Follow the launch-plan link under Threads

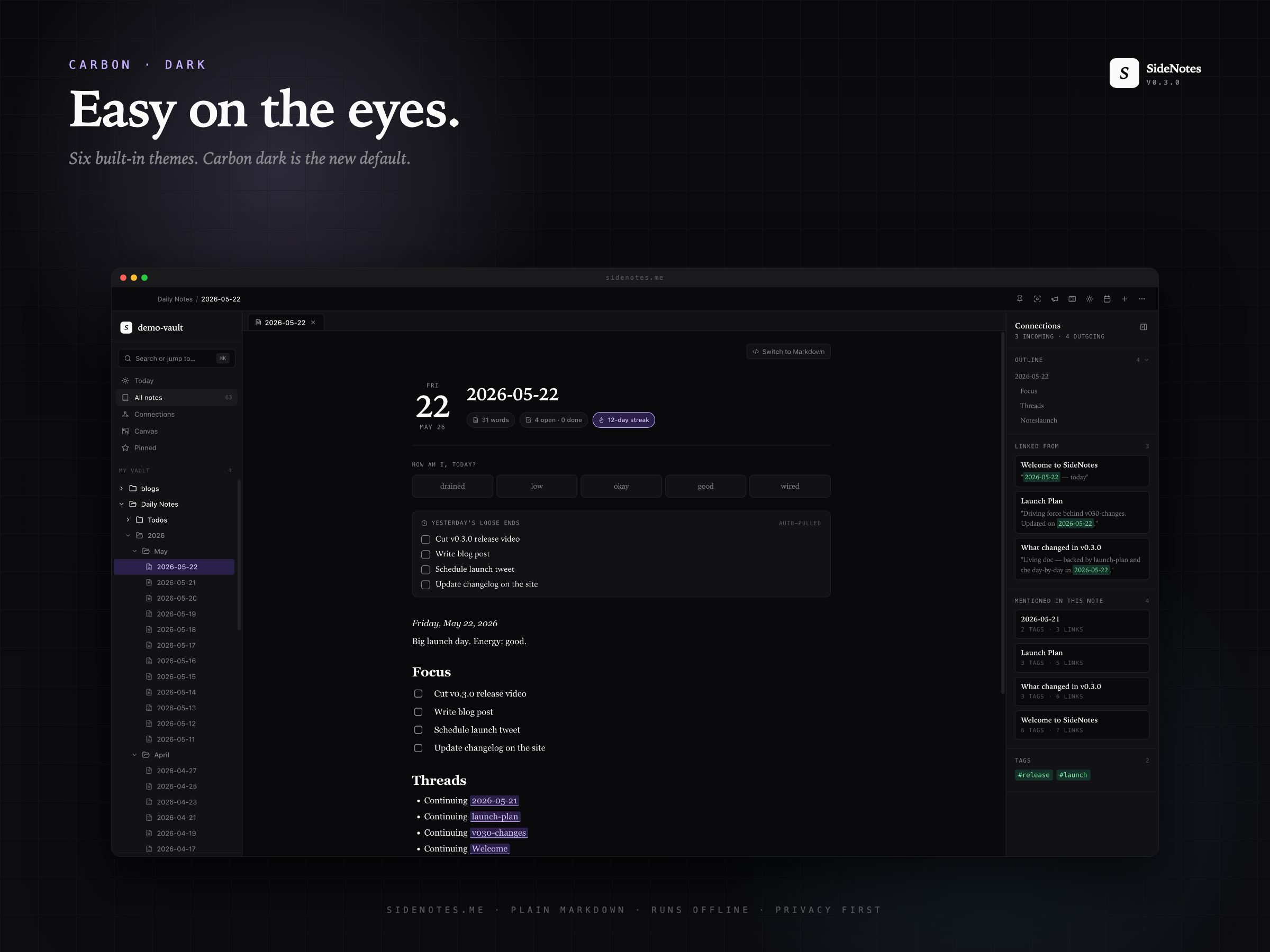coord(495,817)
